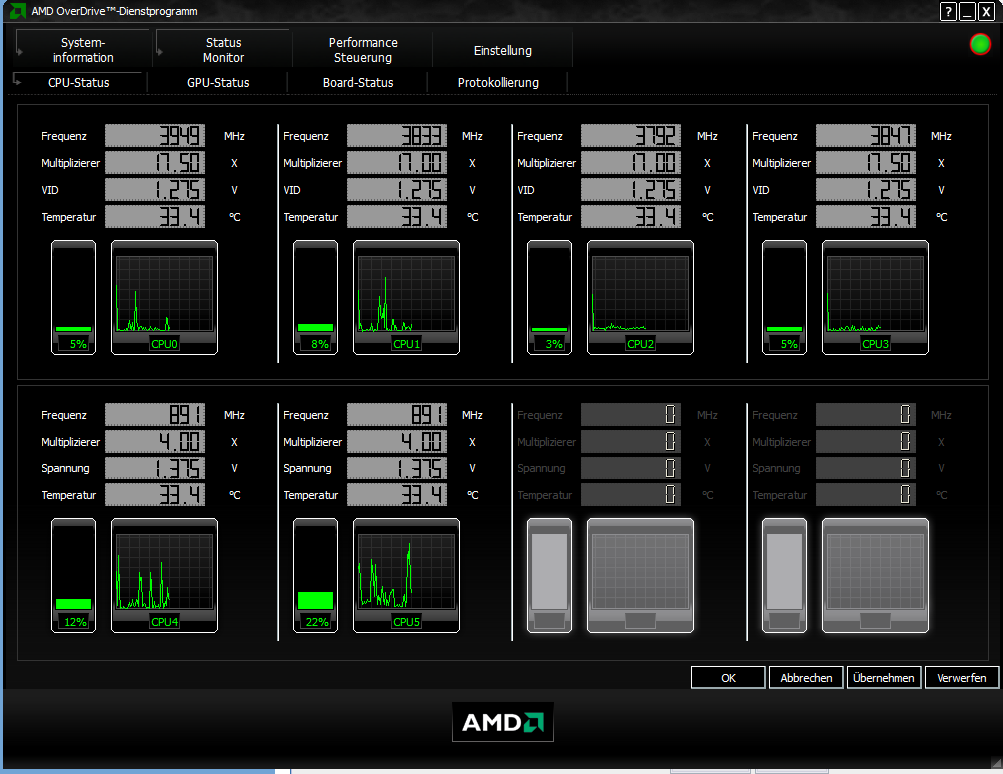Click the green status indicator light
The height and width of the screenshot is (774, 1003).
[980, 44]
